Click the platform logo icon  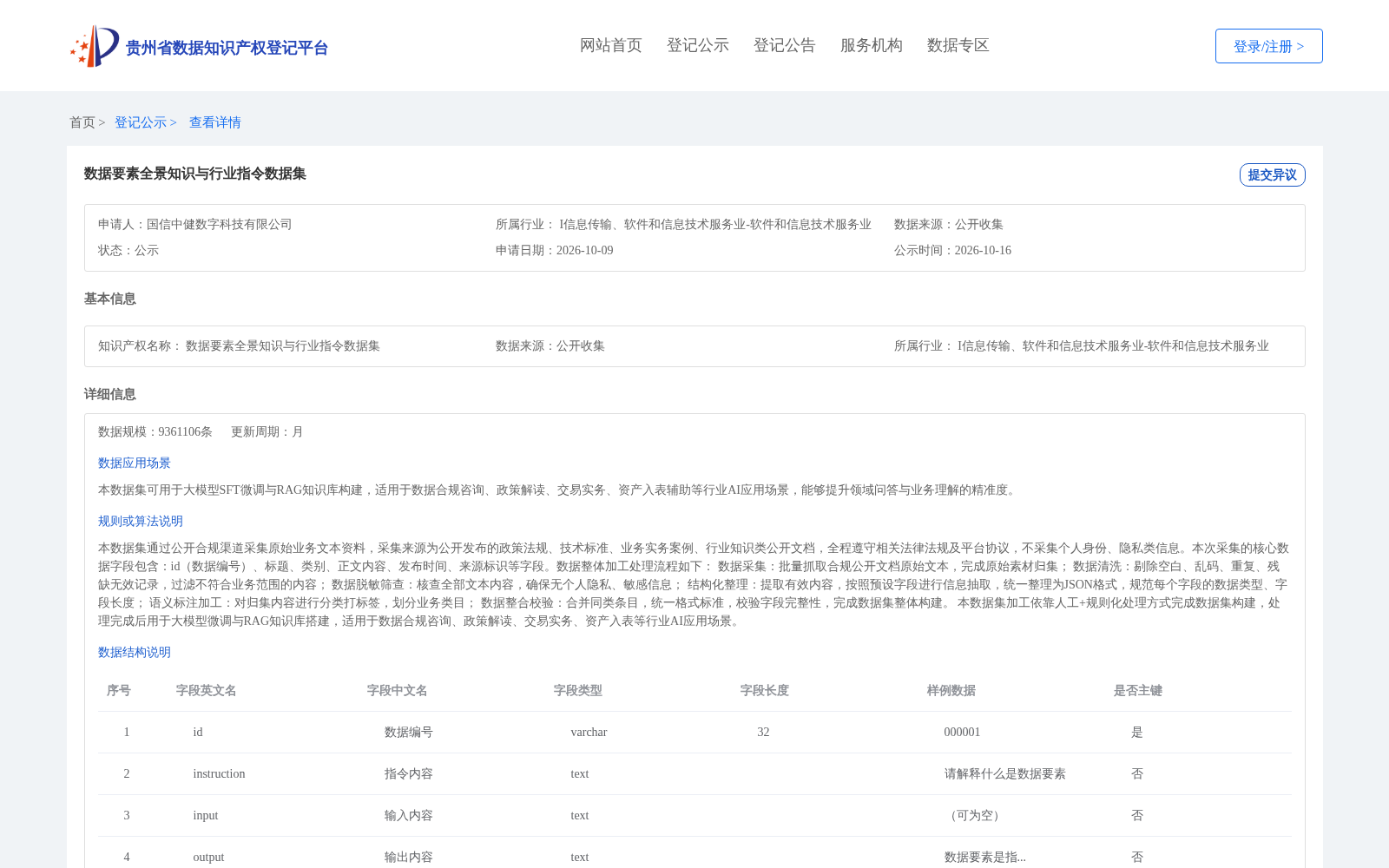[95, 46]
